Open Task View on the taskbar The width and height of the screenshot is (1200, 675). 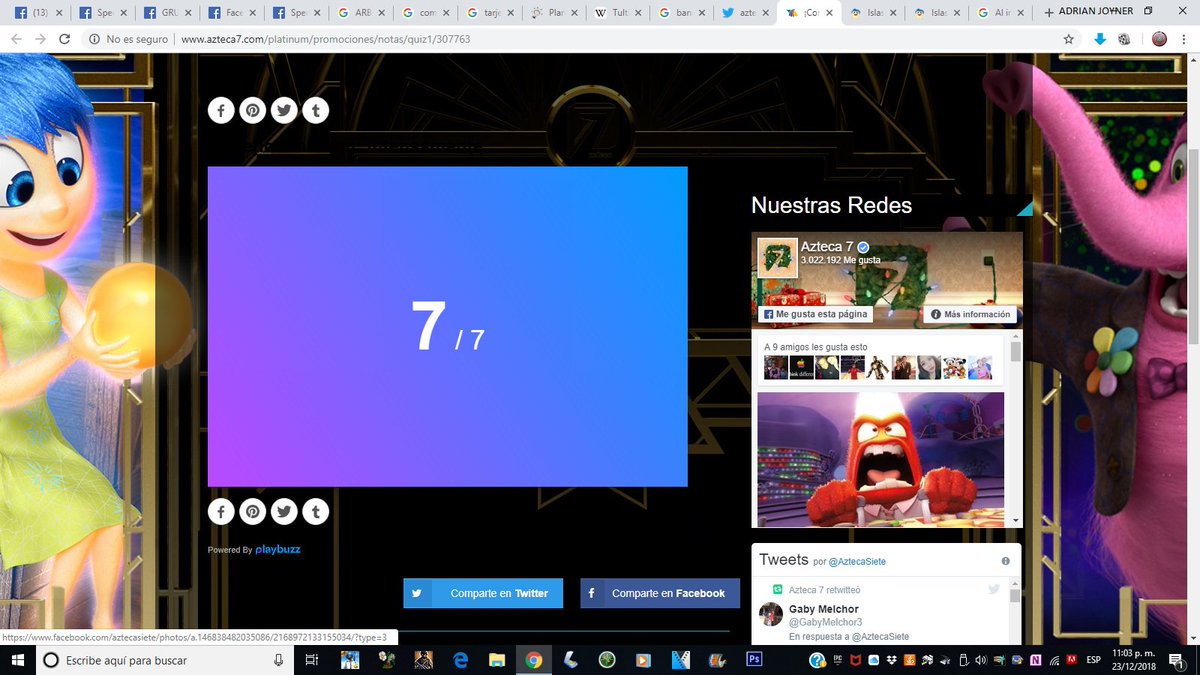coord(312,660)
